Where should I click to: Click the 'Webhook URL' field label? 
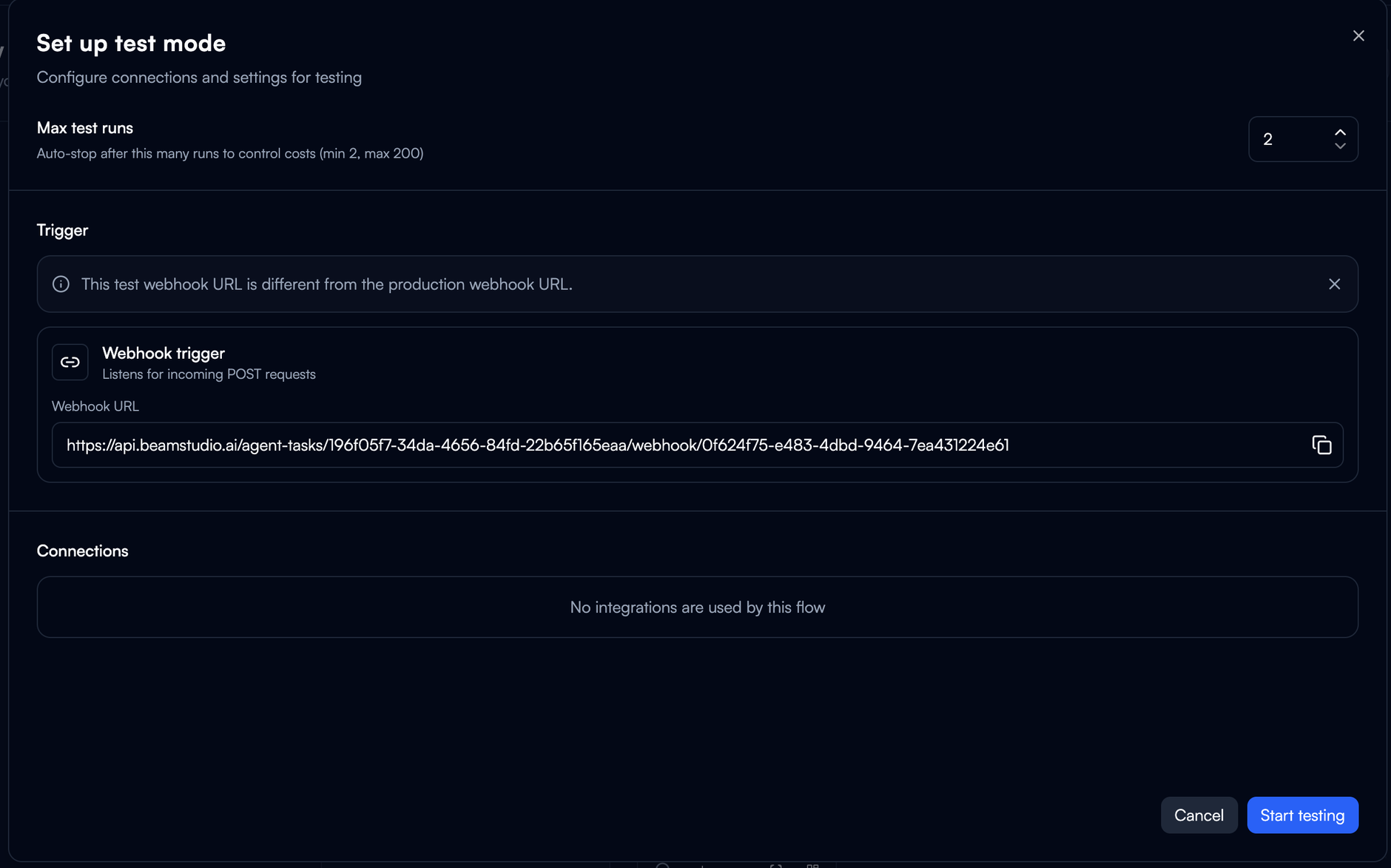(95, 406)
